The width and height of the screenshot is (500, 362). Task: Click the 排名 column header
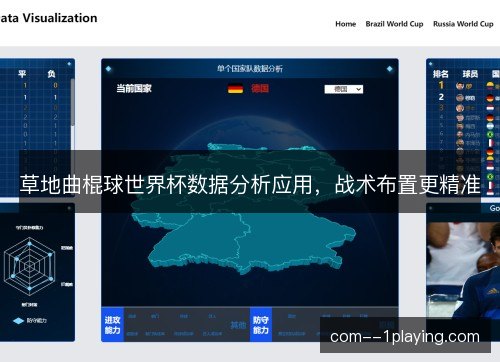pos(441,74)
